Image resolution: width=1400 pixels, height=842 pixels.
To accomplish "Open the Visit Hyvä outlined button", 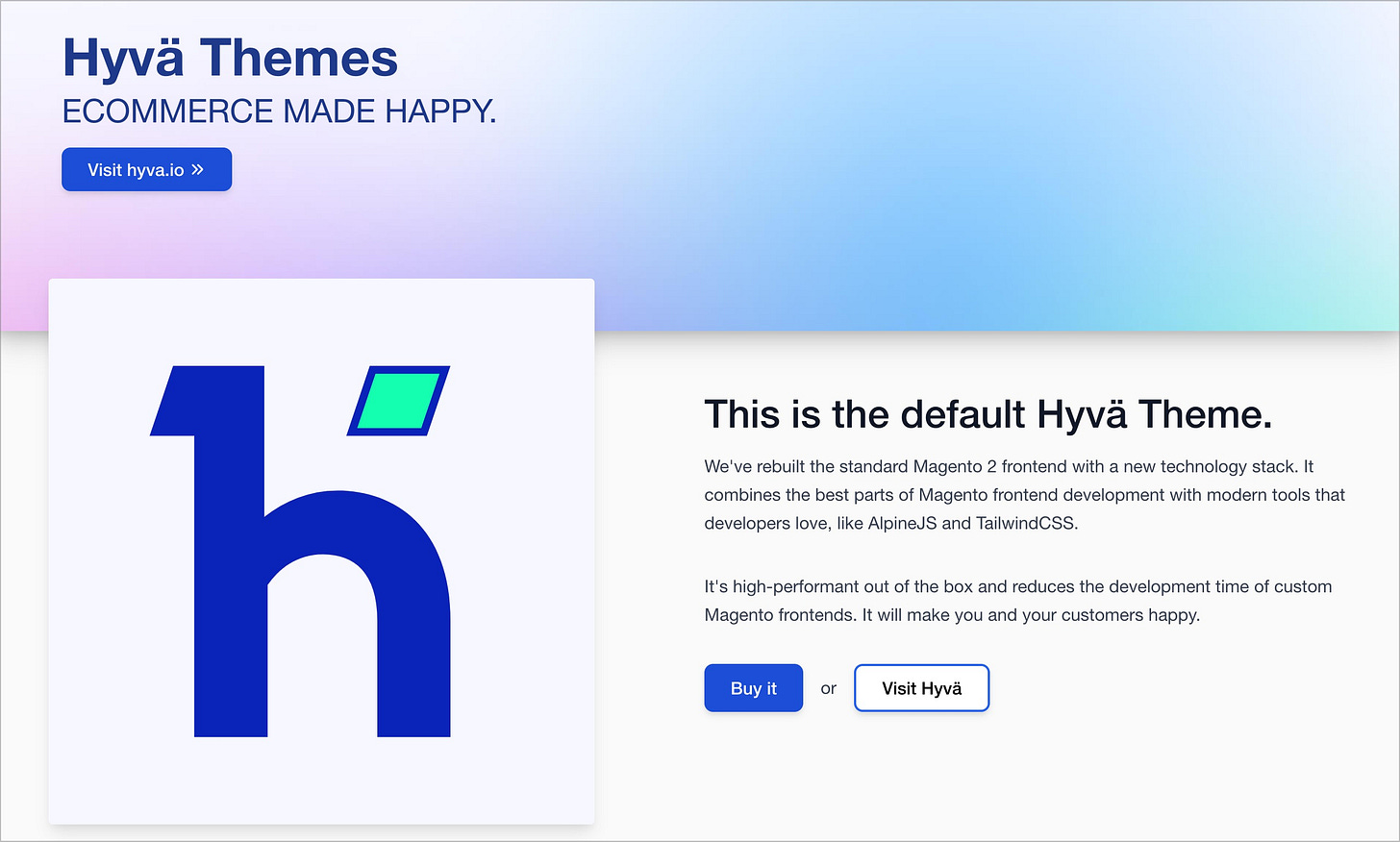I will coord(921,688).
